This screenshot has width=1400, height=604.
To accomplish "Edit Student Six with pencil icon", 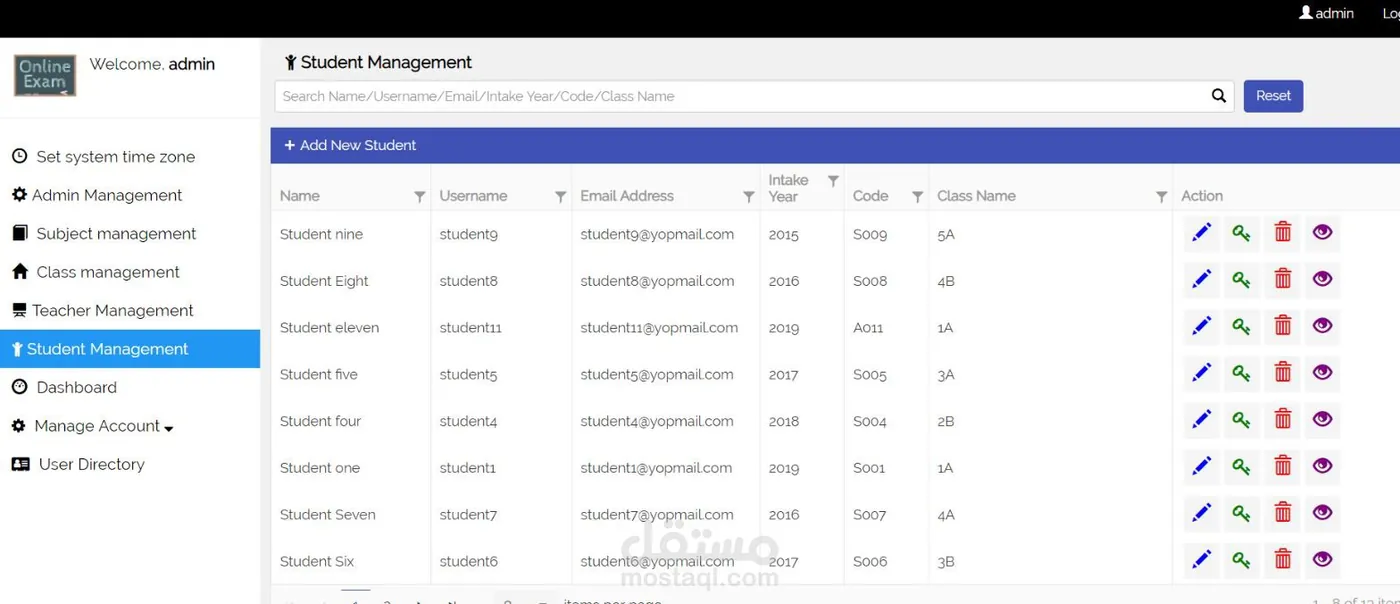I will pyautogui.click(x=1202, y=560).
